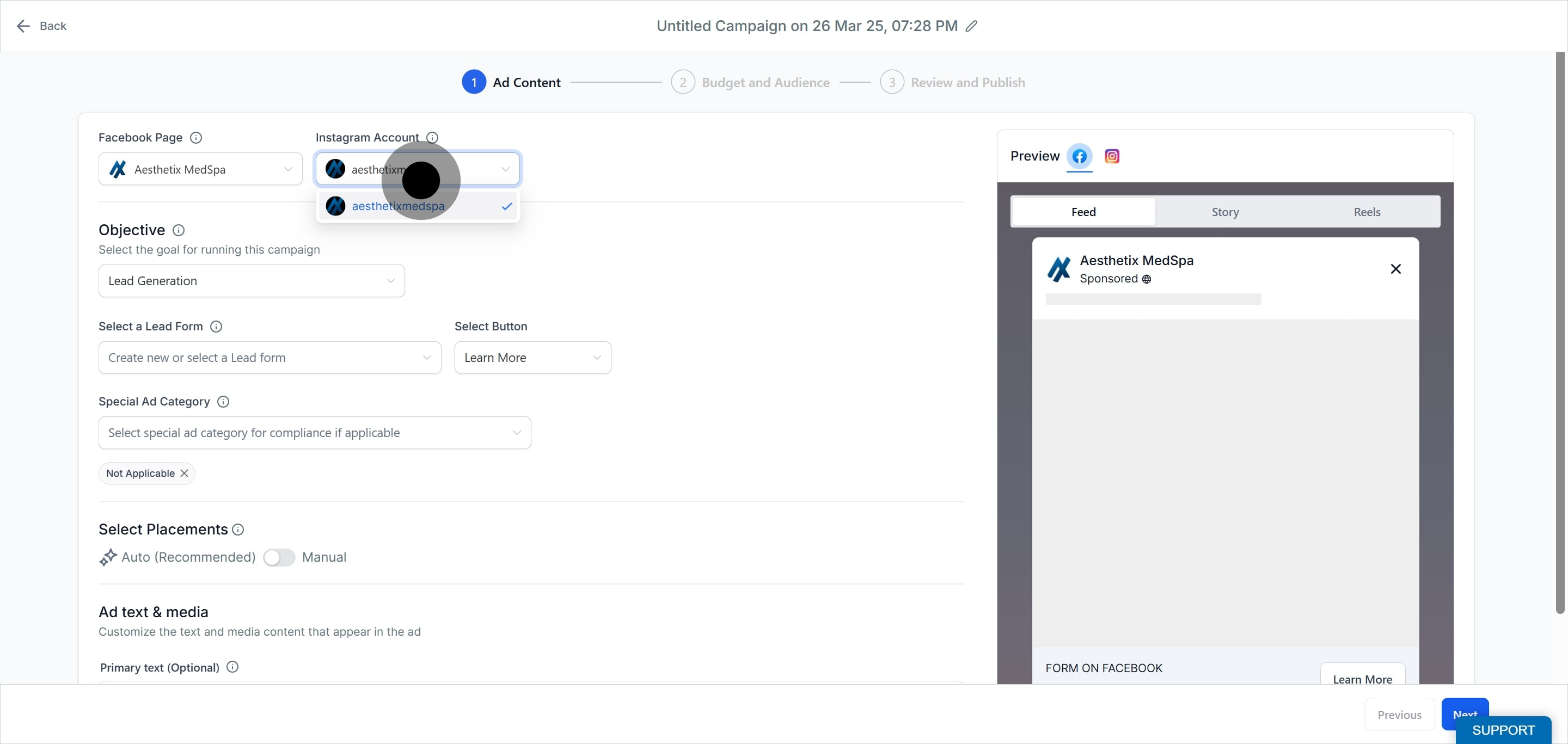Open the Learn More button dropdown
This screenshot has width=1568, height=744.
tap(532, 358)
